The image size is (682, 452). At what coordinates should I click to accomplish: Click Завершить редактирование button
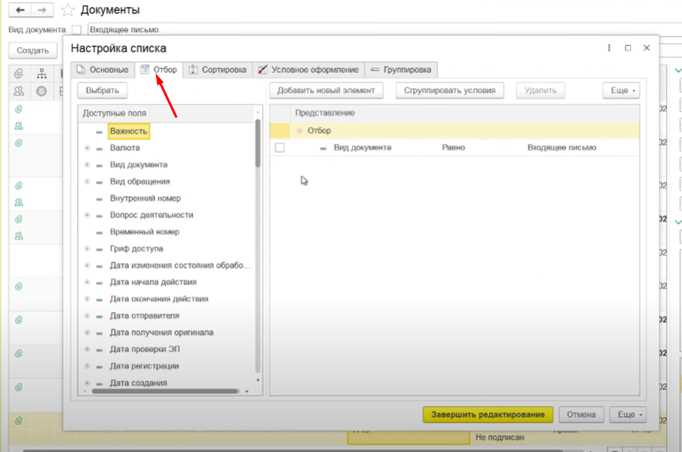click(x=488, y=415)
